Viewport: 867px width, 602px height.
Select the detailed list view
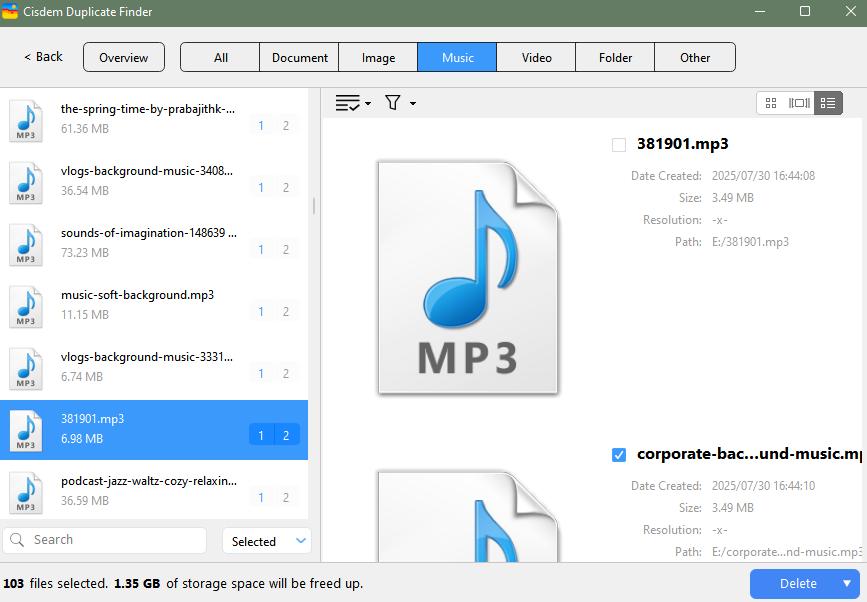828,102
